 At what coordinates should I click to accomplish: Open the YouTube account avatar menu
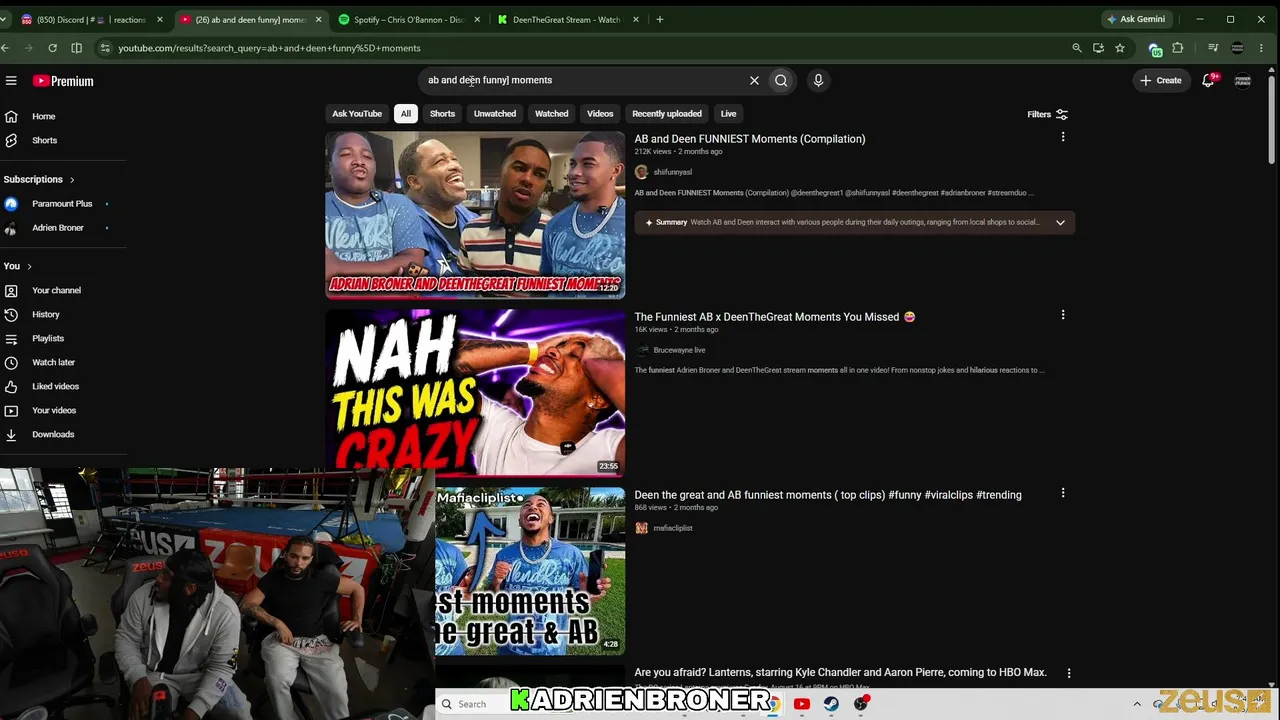pyautogui.click(x=1243, y=80)
